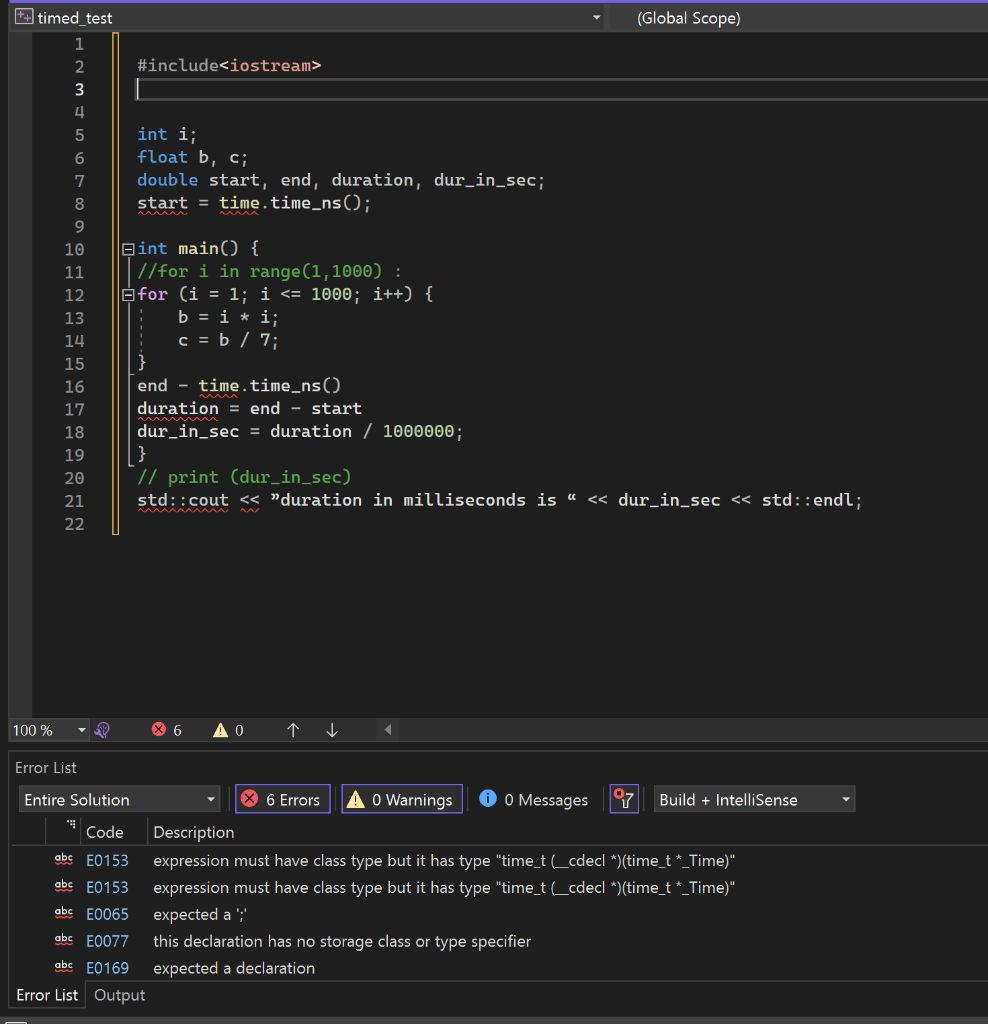Open the second E0153 error code link
988x1024 pixels.
[x=107, y=888]
